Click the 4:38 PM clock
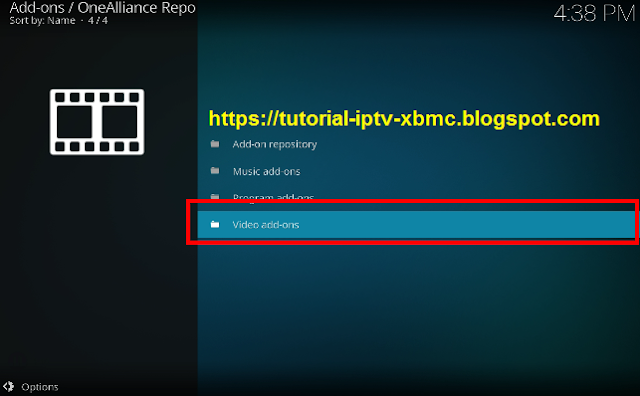Viewport: 640px width, 396px height. click(x=594, y=13)
